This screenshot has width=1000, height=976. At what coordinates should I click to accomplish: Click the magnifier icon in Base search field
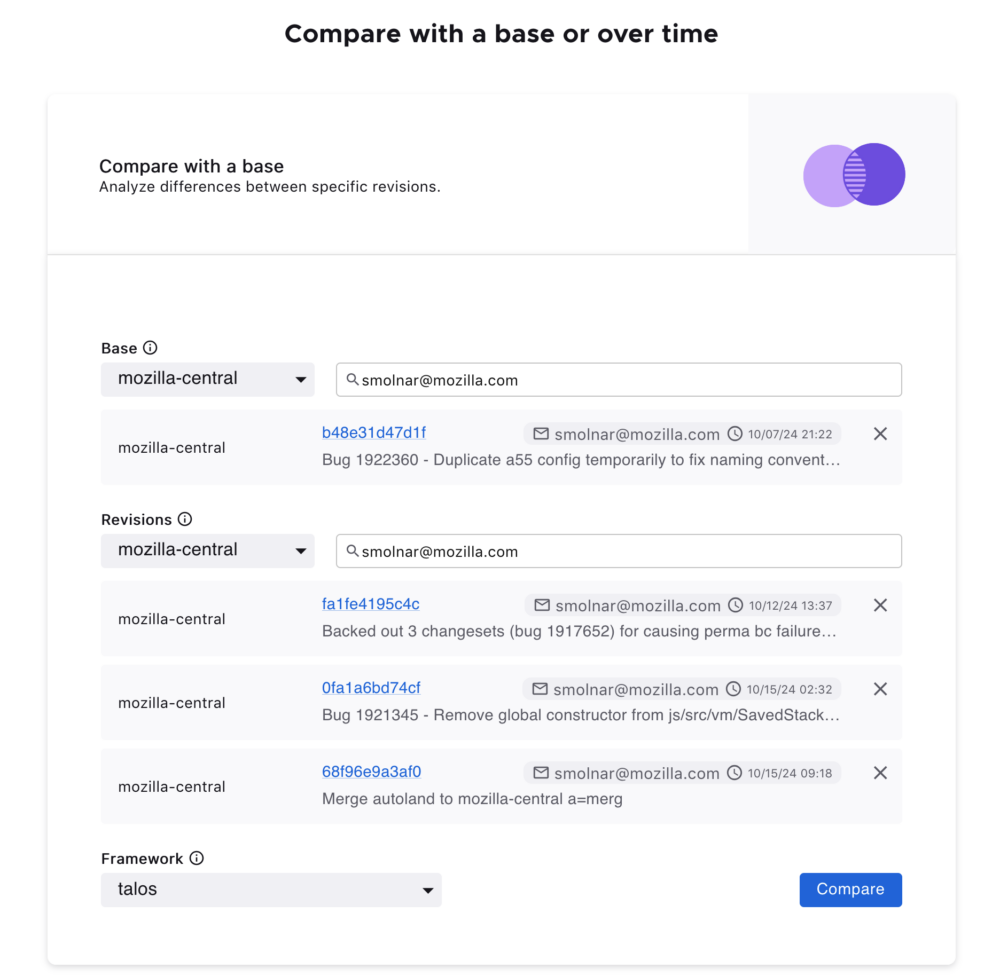352,380
